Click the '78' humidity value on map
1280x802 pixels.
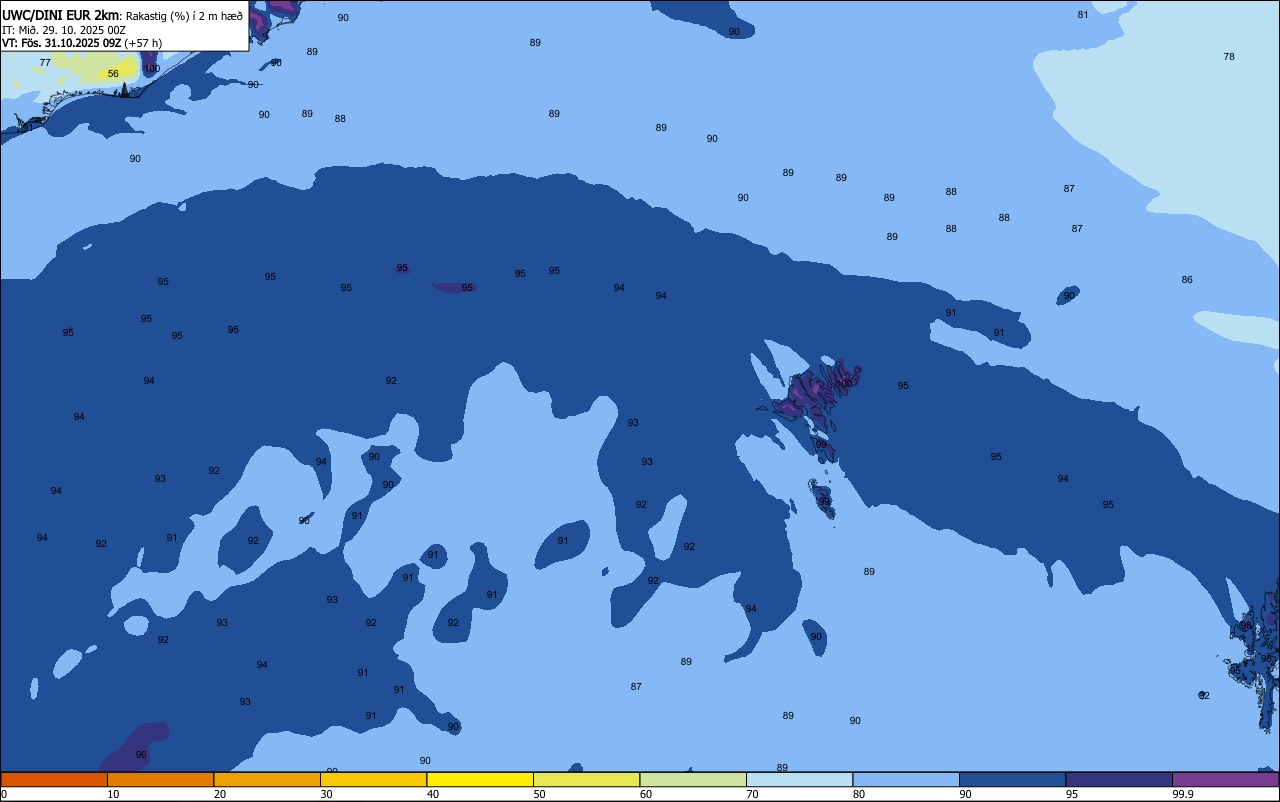1229,57
